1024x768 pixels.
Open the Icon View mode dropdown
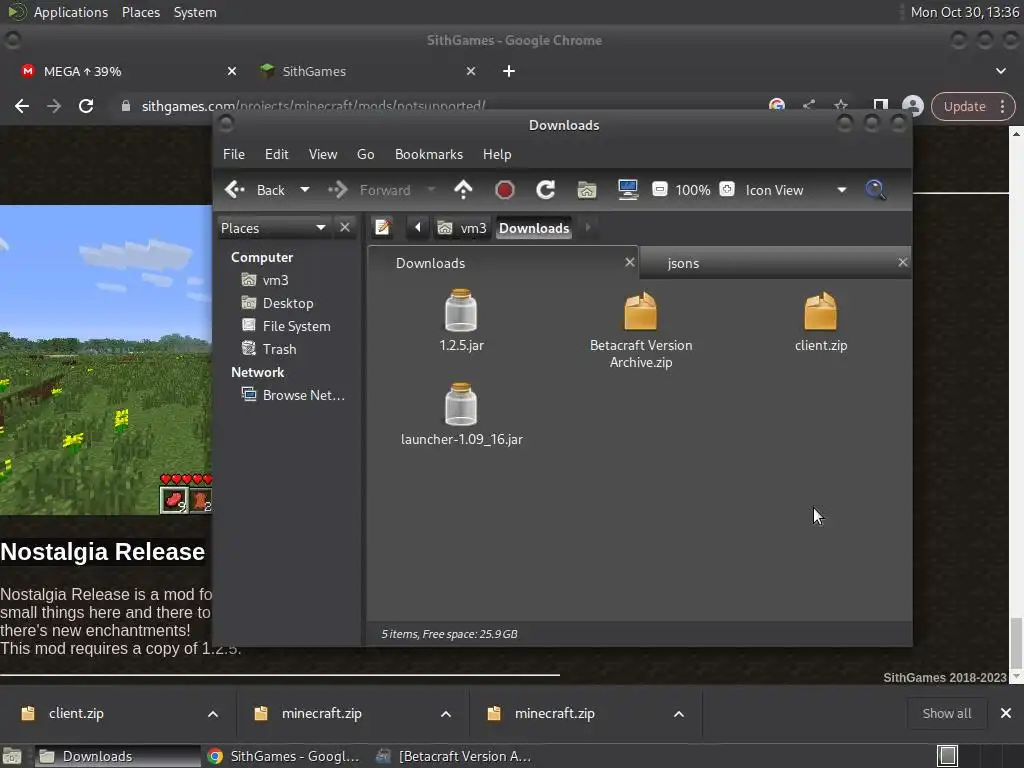tap(795, 190)
